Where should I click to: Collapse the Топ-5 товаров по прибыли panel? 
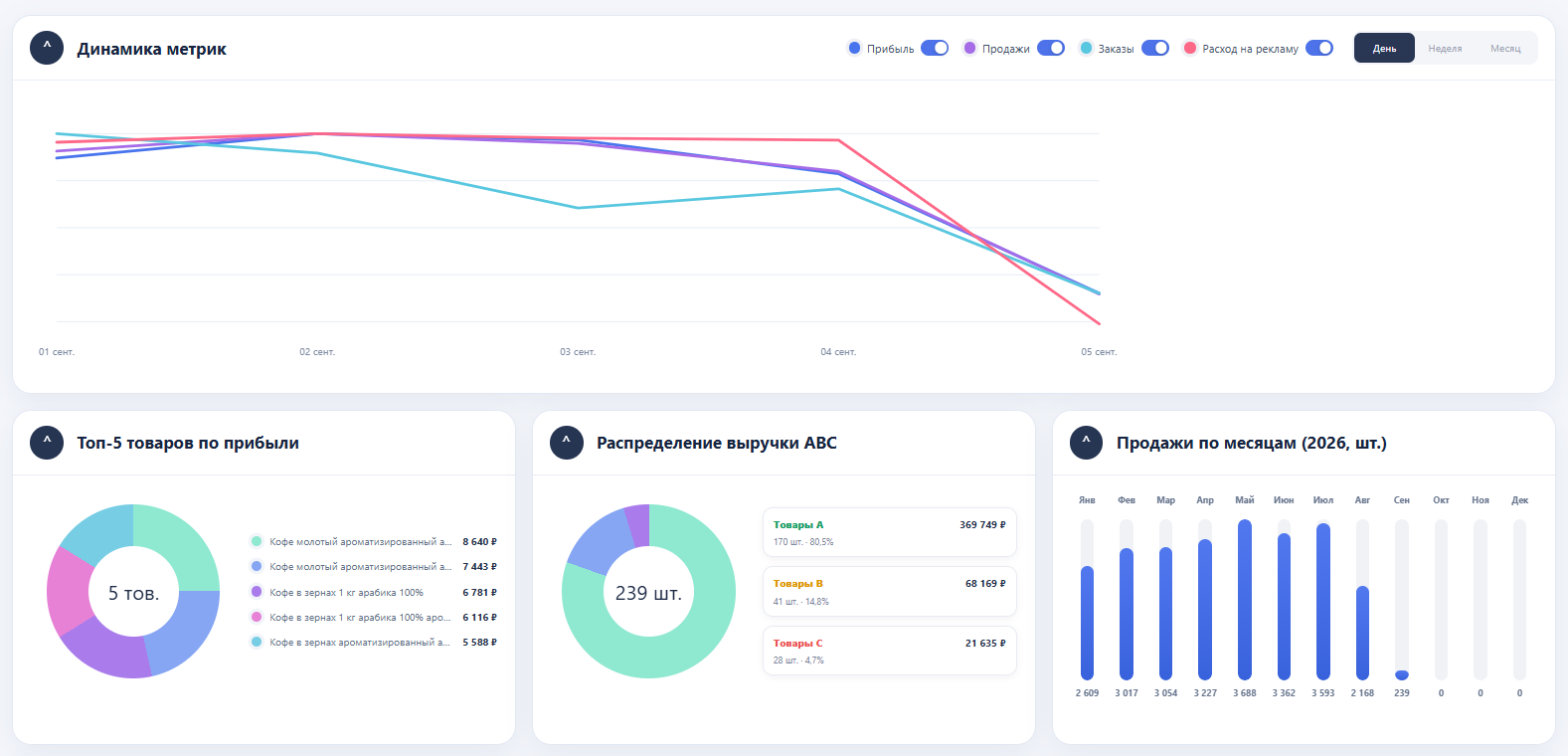[x=47, y=443]
